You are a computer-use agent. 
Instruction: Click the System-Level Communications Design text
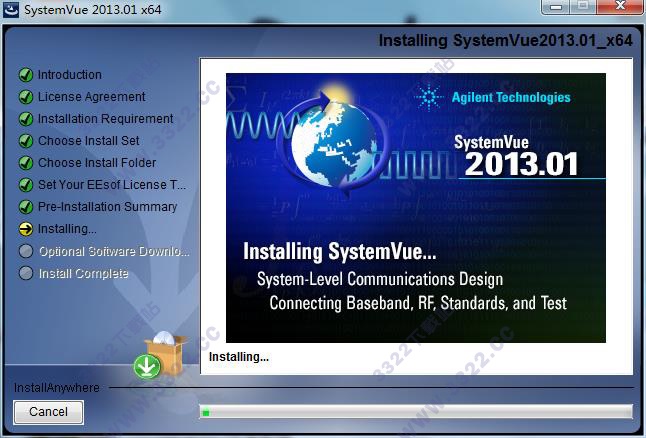(380, 279)
